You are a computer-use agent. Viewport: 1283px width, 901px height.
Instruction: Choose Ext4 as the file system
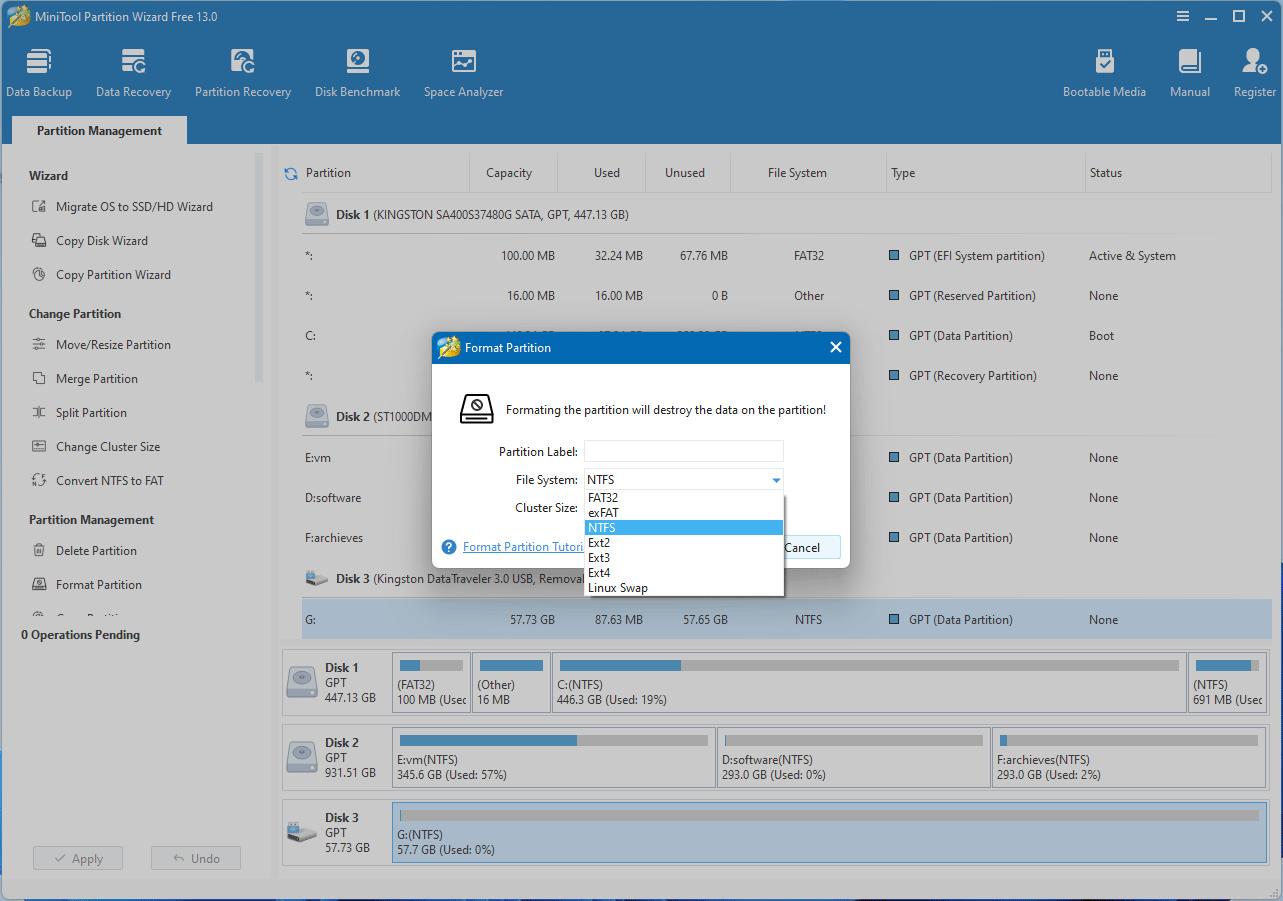click(600, 572)
